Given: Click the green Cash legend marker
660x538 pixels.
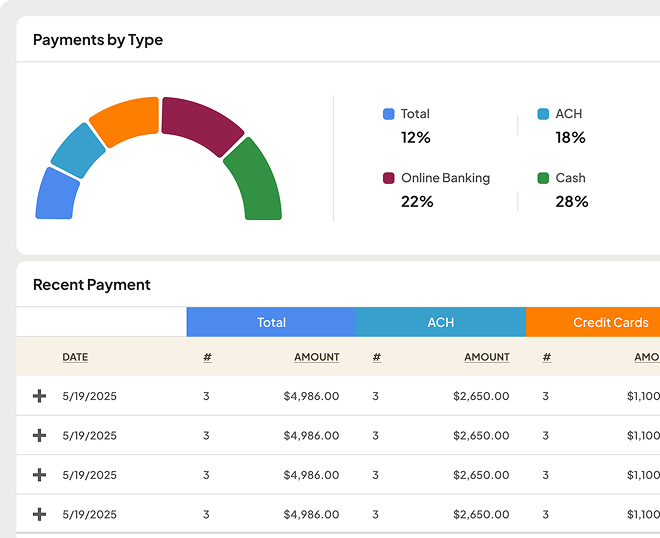Looking at the screenshot, I should [543, 178].
